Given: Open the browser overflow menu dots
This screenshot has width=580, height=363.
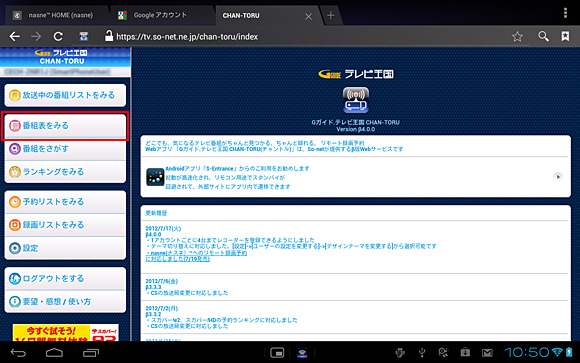Looking at the screenshot, I should 565,13.
